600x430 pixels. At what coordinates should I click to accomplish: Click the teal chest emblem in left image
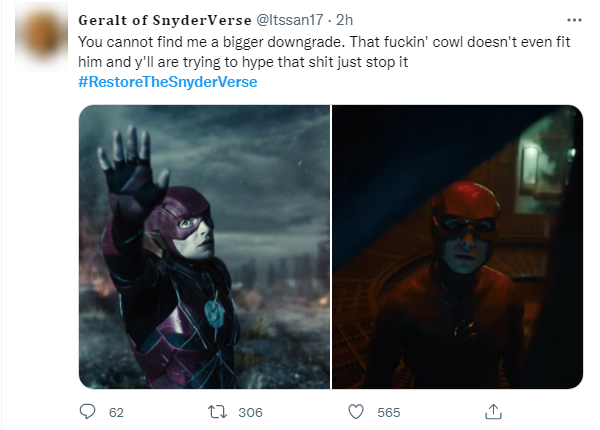tap(214, 313)
